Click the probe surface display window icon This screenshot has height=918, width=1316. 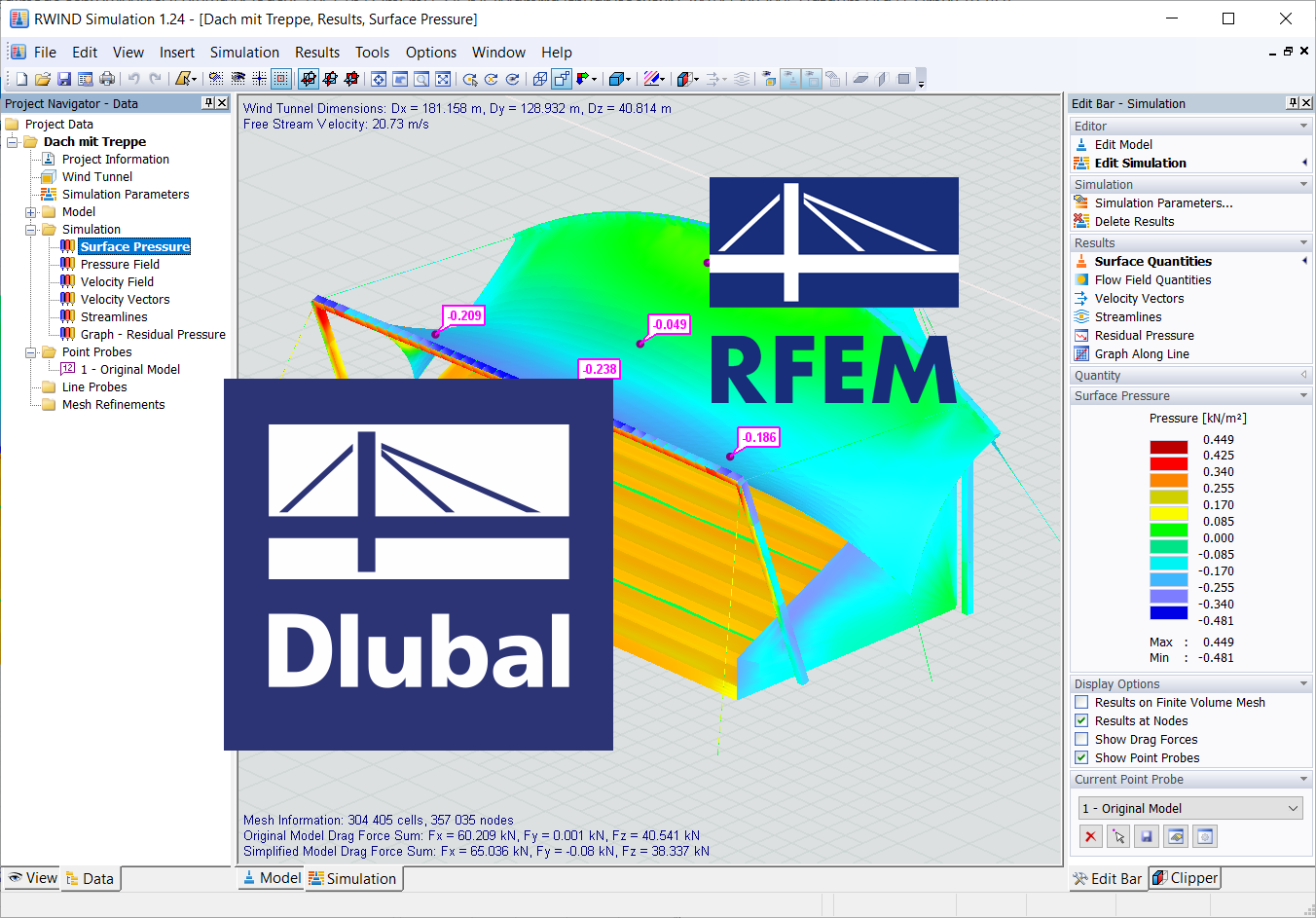click(1176, 836)
